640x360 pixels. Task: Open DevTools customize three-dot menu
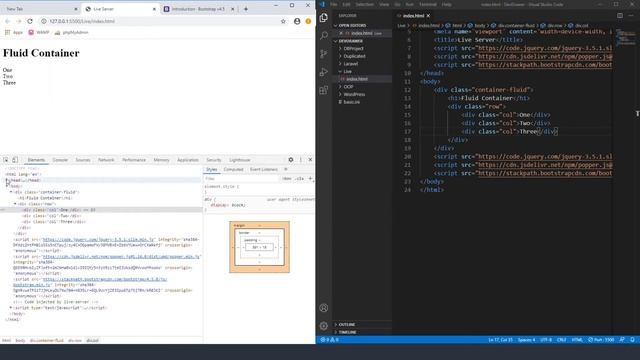tap(301, 160)
